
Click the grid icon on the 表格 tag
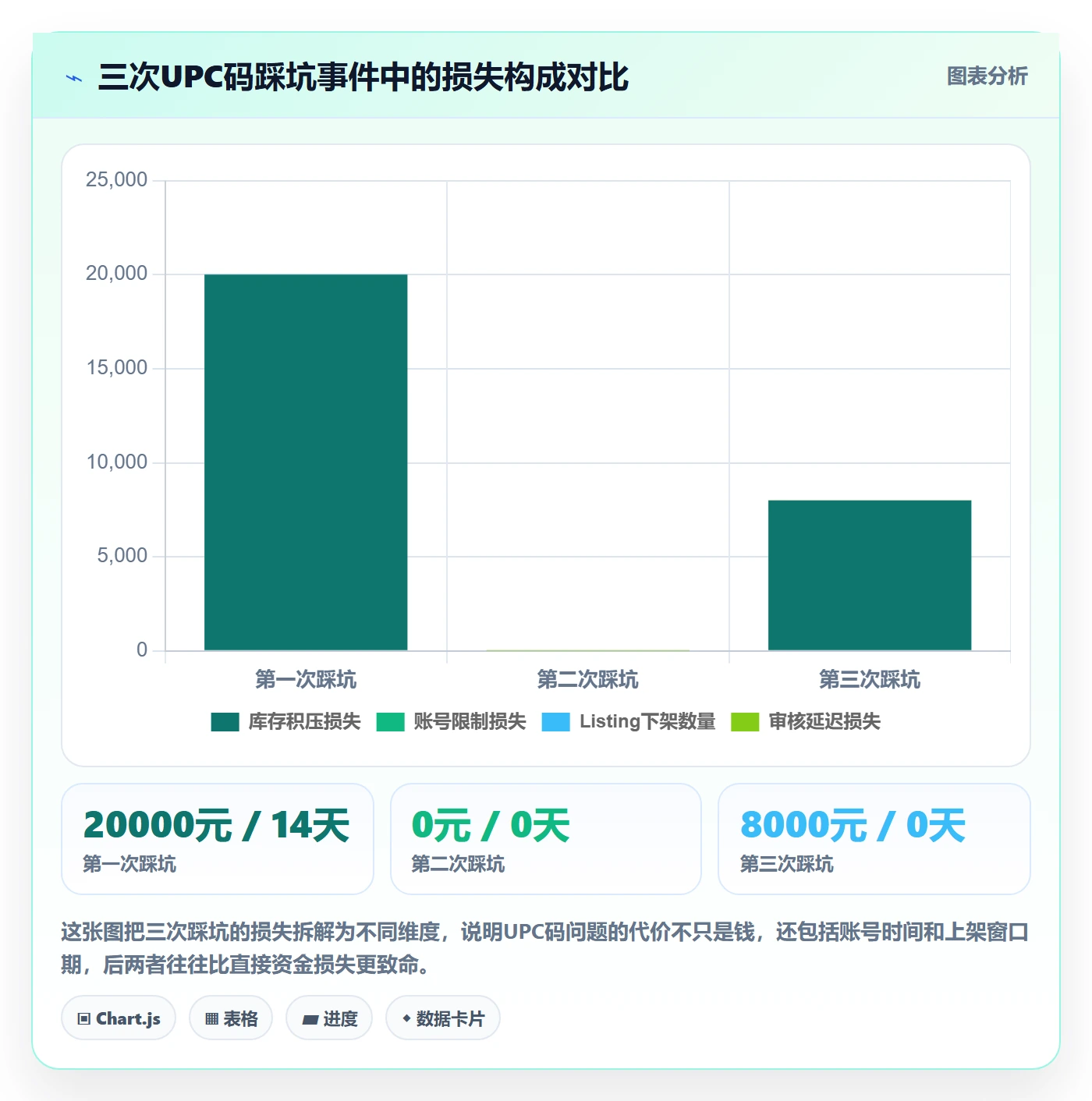[x=211, y=1019]
